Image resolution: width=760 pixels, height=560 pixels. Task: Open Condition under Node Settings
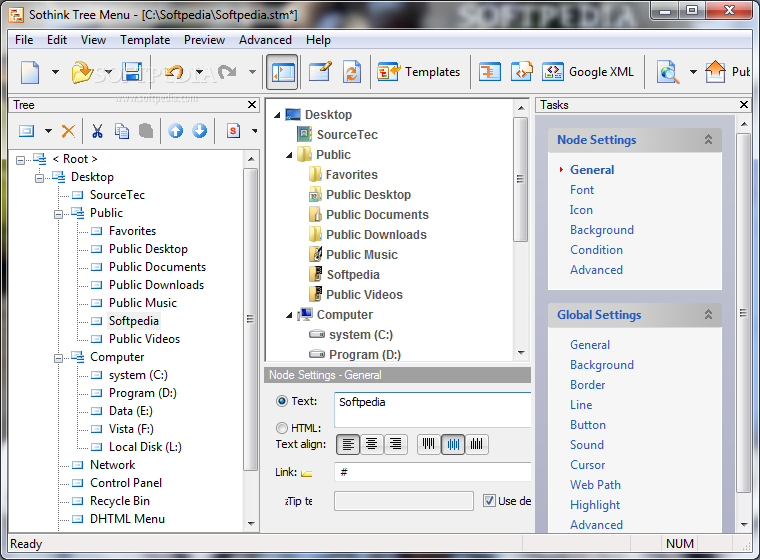click(x=596, y=250)
